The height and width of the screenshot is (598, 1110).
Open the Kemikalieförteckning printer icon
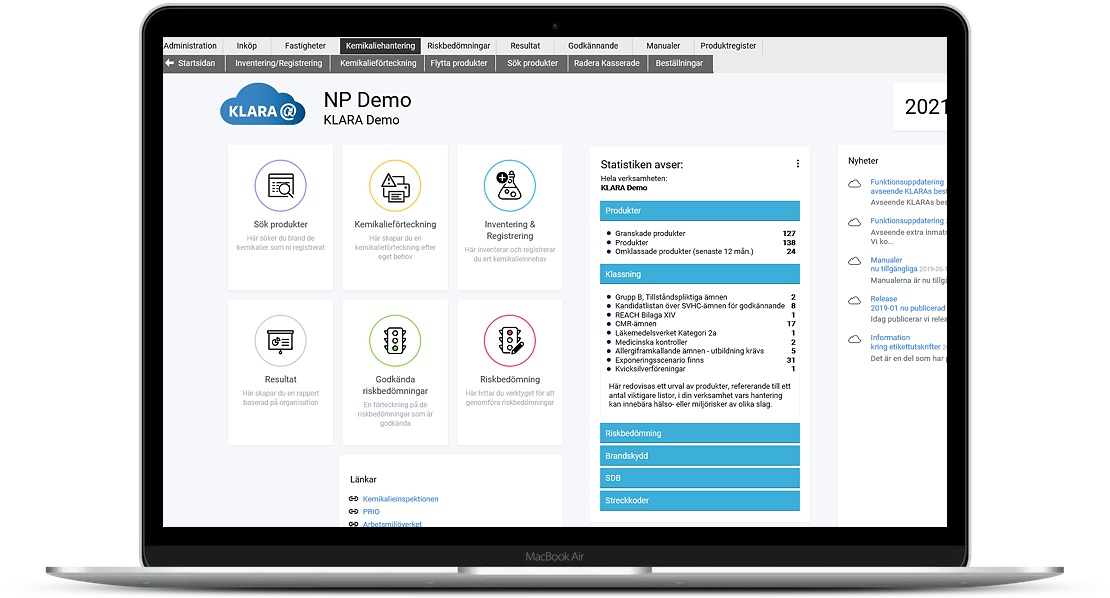(395, 185)
